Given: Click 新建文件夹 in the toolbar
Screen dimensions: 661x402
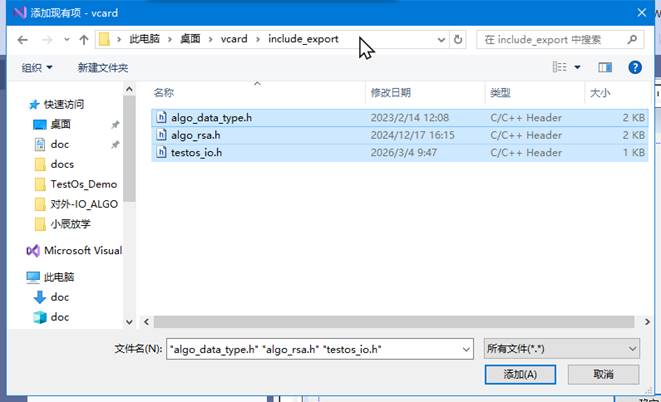Looking at the screenshot, I should tap(103, 68).
